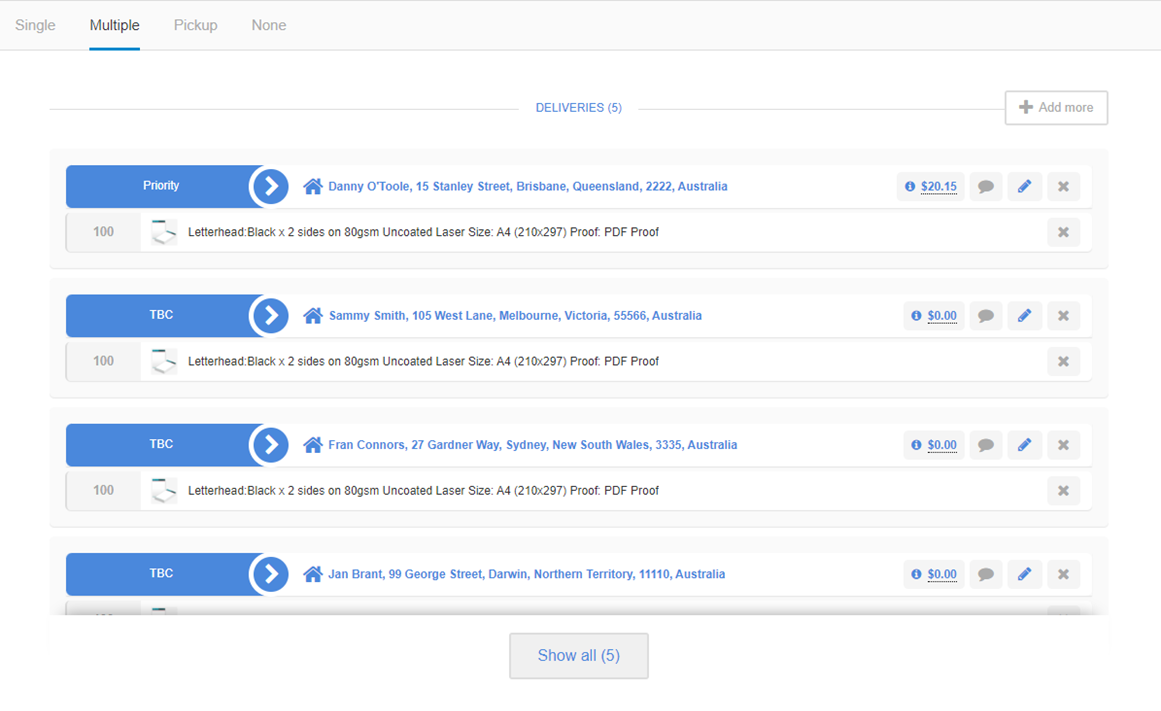
Task: Choose the None tab
Action: pyautogui.click(x=269, y=25)
